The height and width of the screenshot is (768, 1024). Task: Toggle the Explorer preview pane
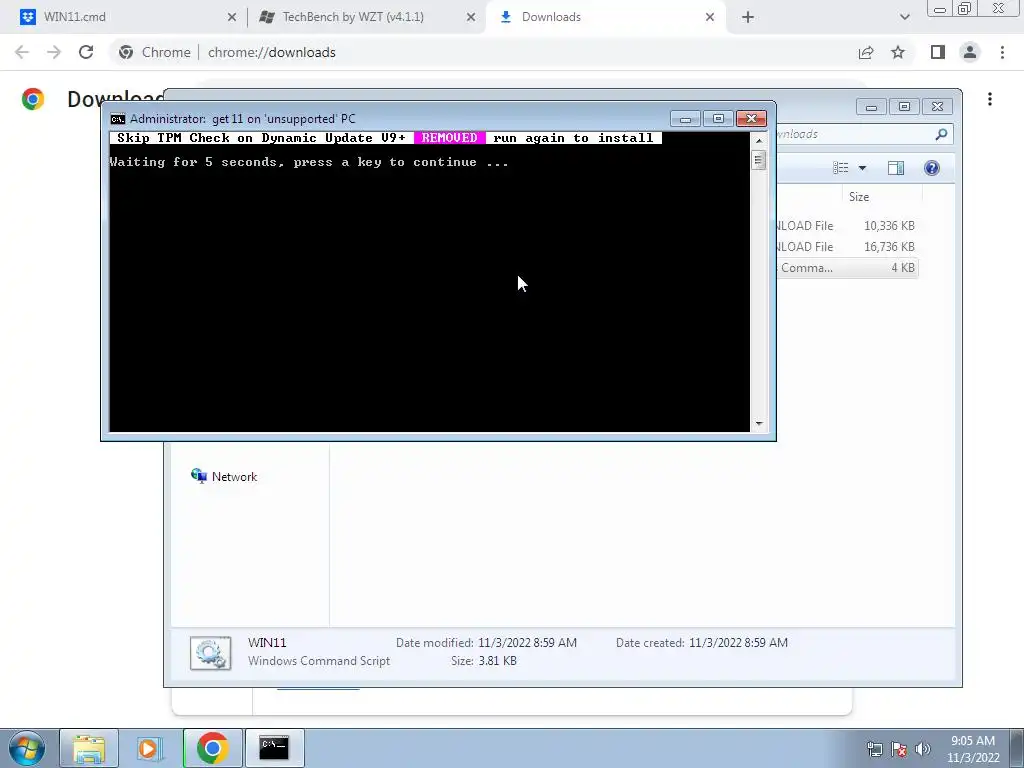[x=896, y=168]
